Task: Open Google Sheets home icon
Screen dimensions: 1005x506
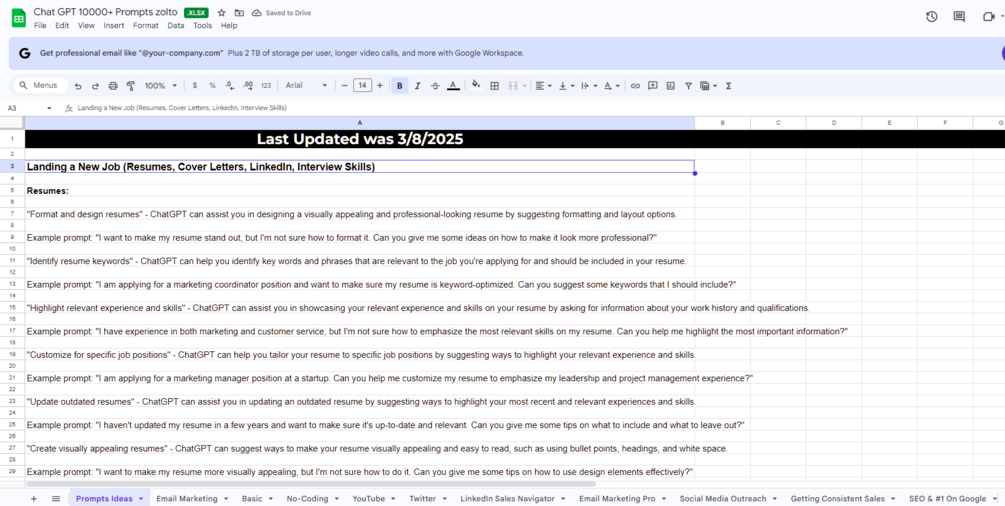Action: pyautogui.click(x=19, y=18)
